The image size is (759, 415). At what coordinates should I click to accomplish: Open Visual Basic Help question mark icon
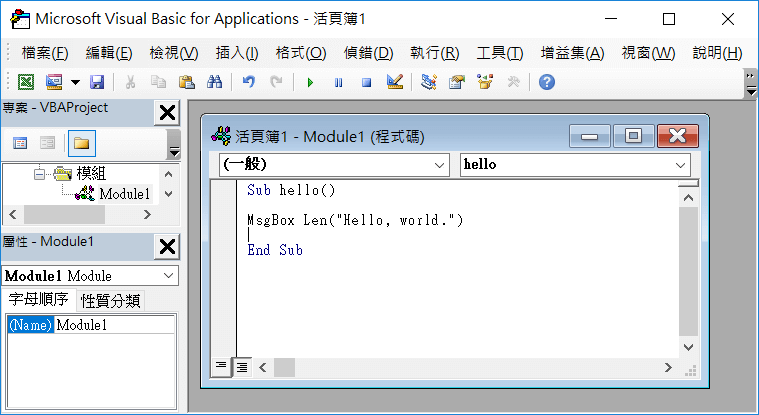(546, 82)
